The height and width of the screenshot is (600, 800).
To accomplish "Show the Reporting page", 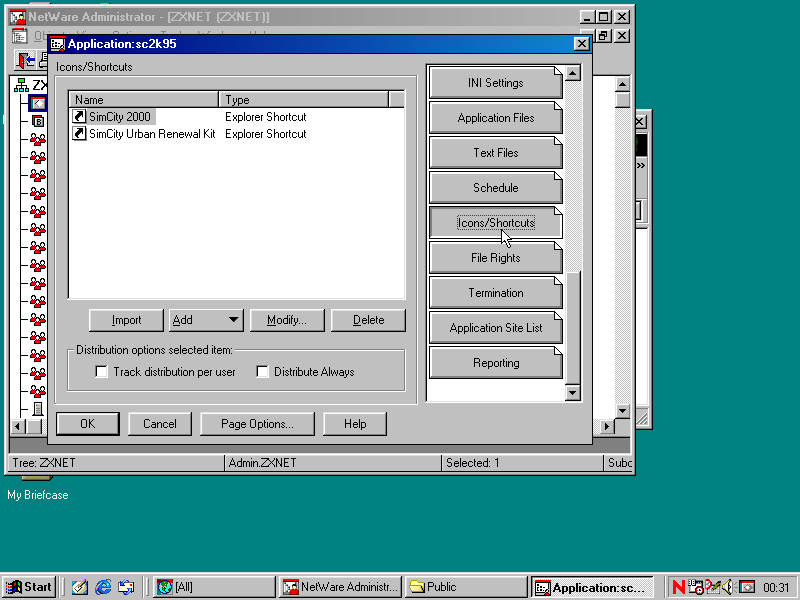I will [495, 363].
